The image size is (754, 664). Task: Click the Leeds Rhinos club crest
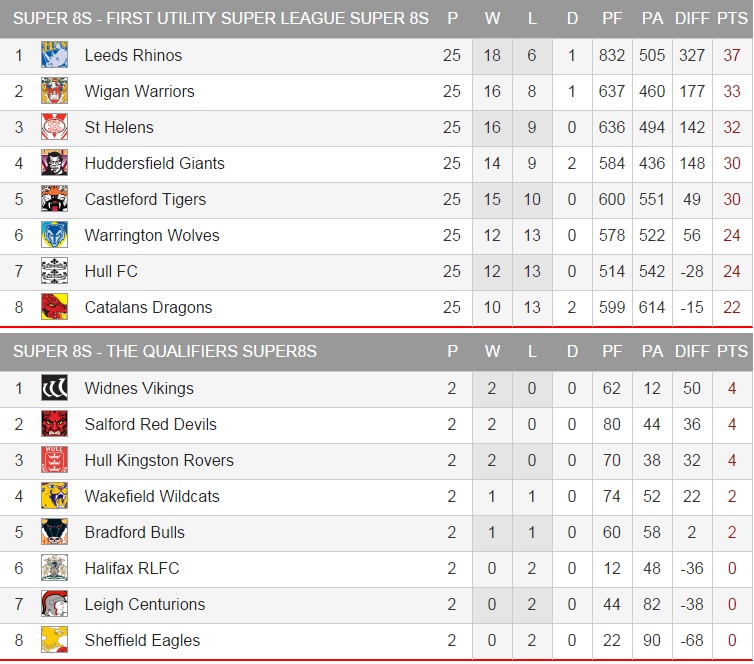click(x=54, y=55)
